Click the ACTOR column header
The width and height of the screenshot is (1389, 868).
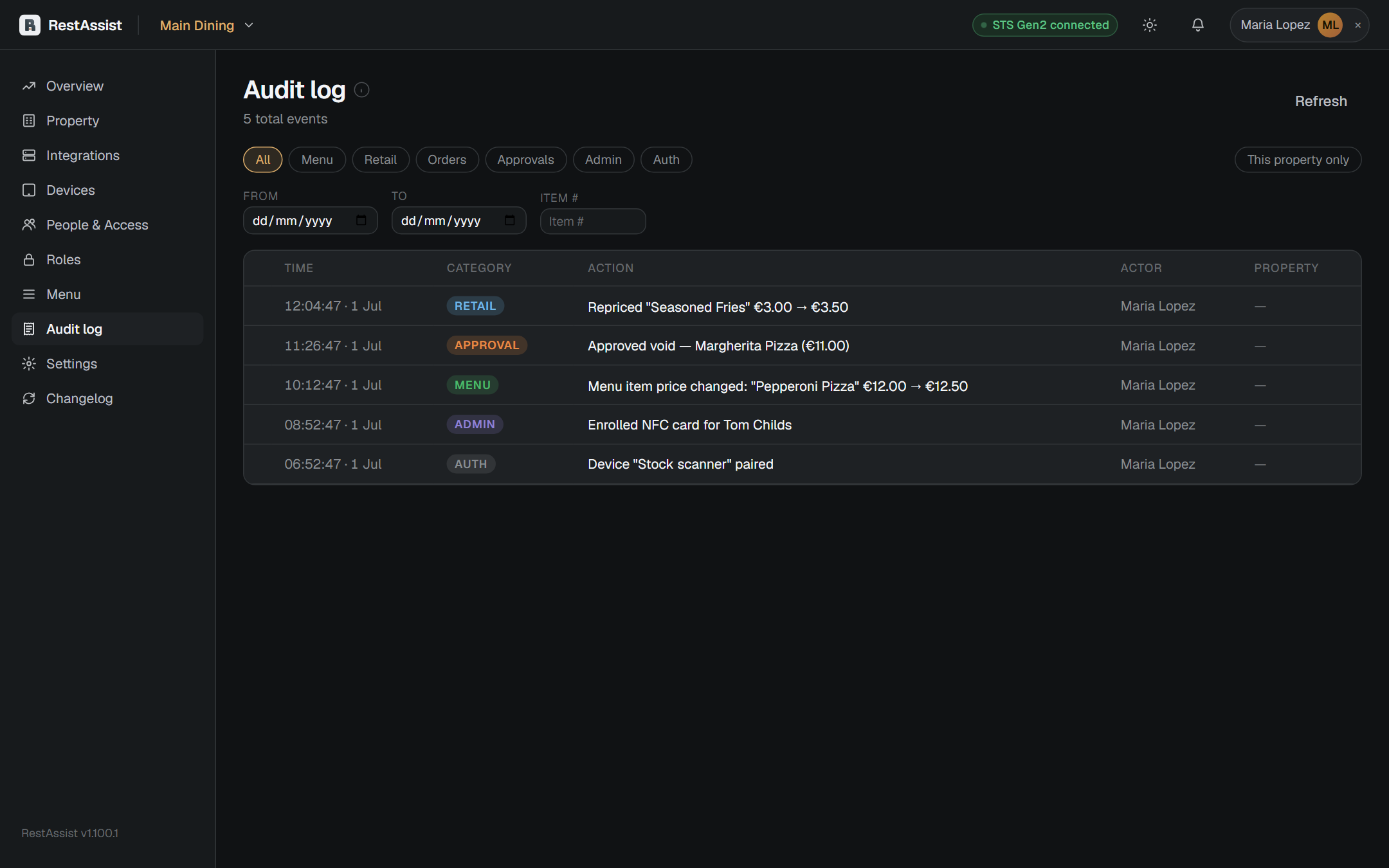tap(1141, 268)
